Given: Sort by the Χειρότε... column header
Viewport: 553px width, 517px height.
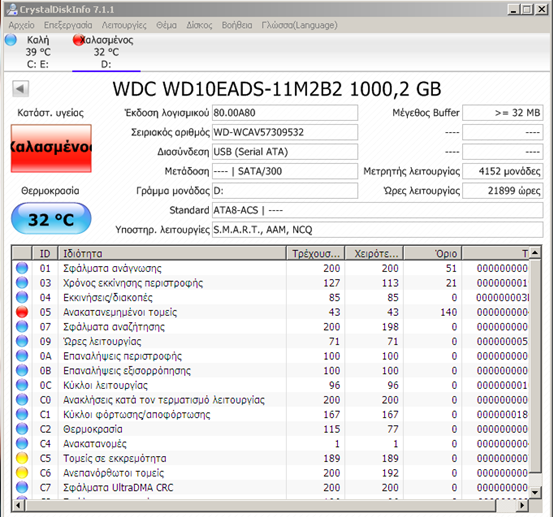Looking at the screenshot, I should click(374, 253).
